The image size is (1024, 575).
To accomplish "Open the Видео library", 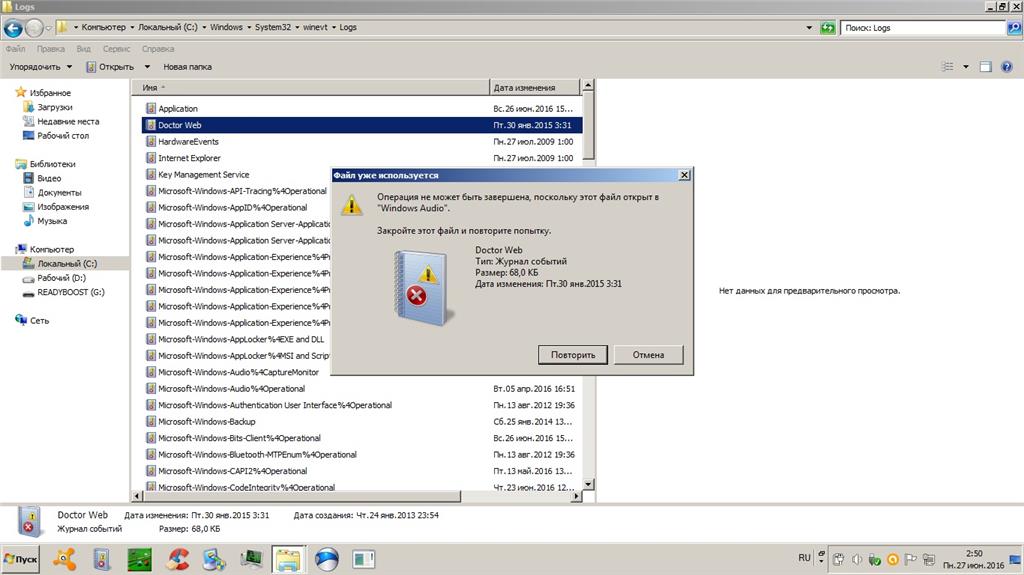I will coord(49,178).
